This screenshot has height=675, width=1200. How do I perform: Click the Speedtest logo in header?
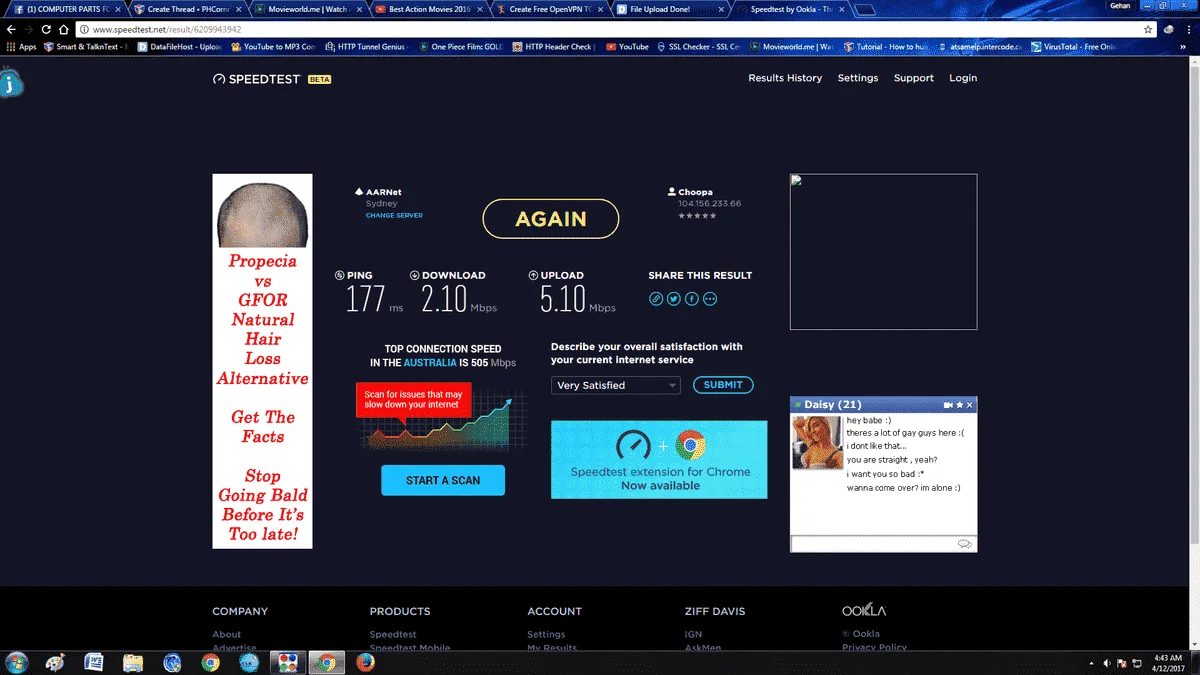pos(256,78)
